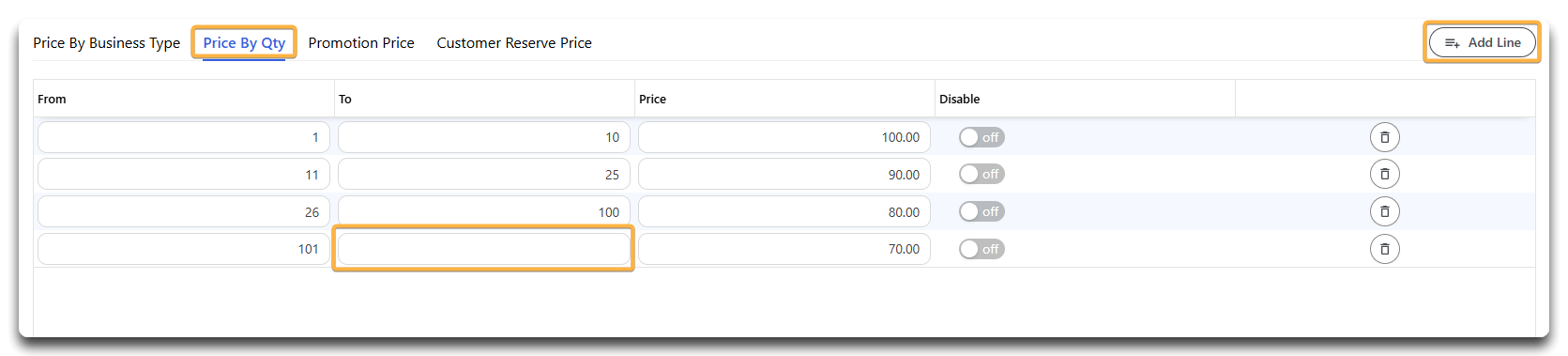The height and width of the screenshot is (356, 1568).
Task: Delete the row with price 80.00
Action: tap(1384, 211)
